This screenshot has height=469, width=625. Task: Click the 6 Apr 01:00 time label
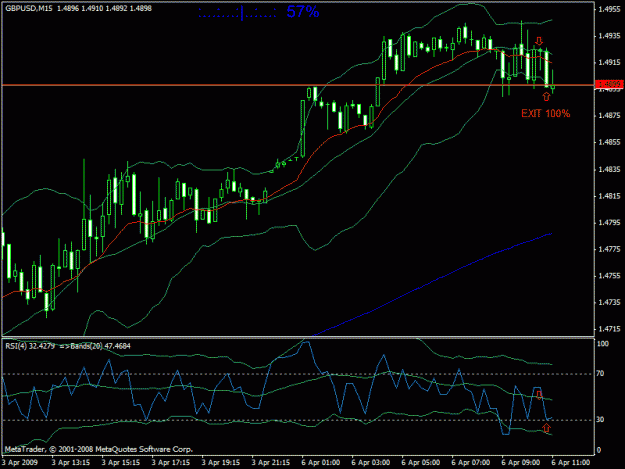320,463
